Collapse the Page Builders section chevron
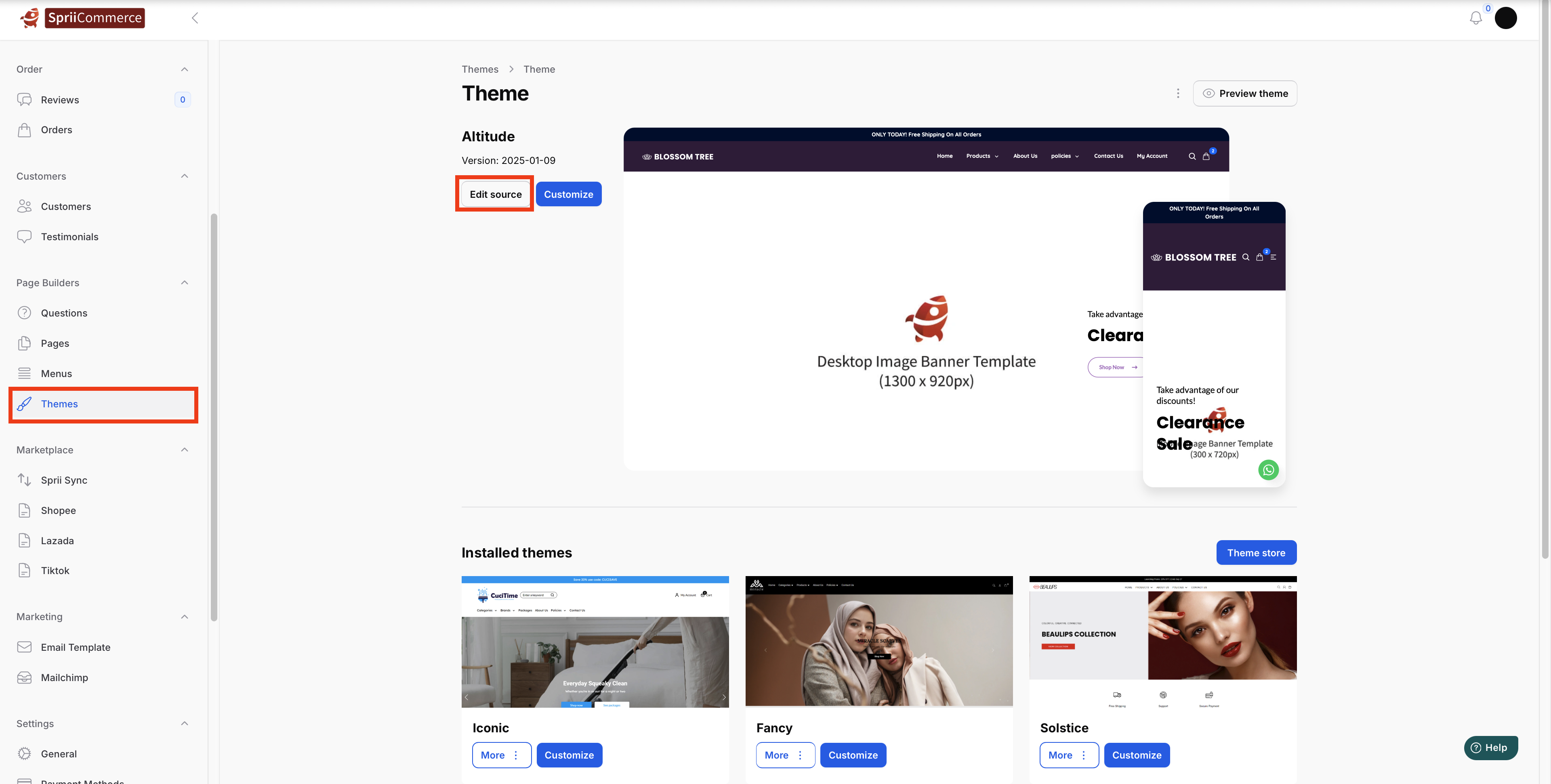Viewport: 1551px width, 784px height. [184, 283]
